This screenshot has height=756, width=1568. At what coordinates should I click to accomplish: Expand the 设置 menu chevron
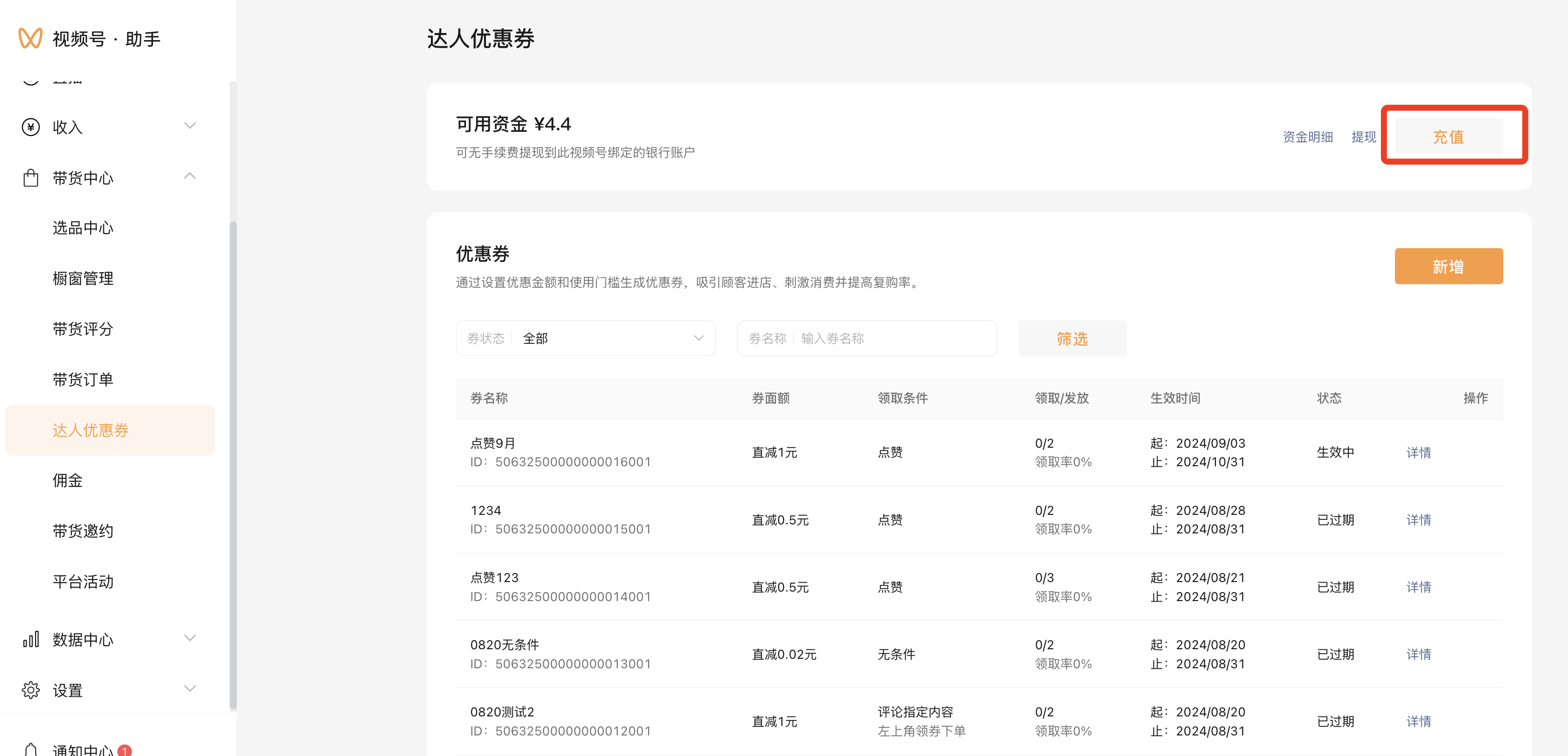pos(190,688)
